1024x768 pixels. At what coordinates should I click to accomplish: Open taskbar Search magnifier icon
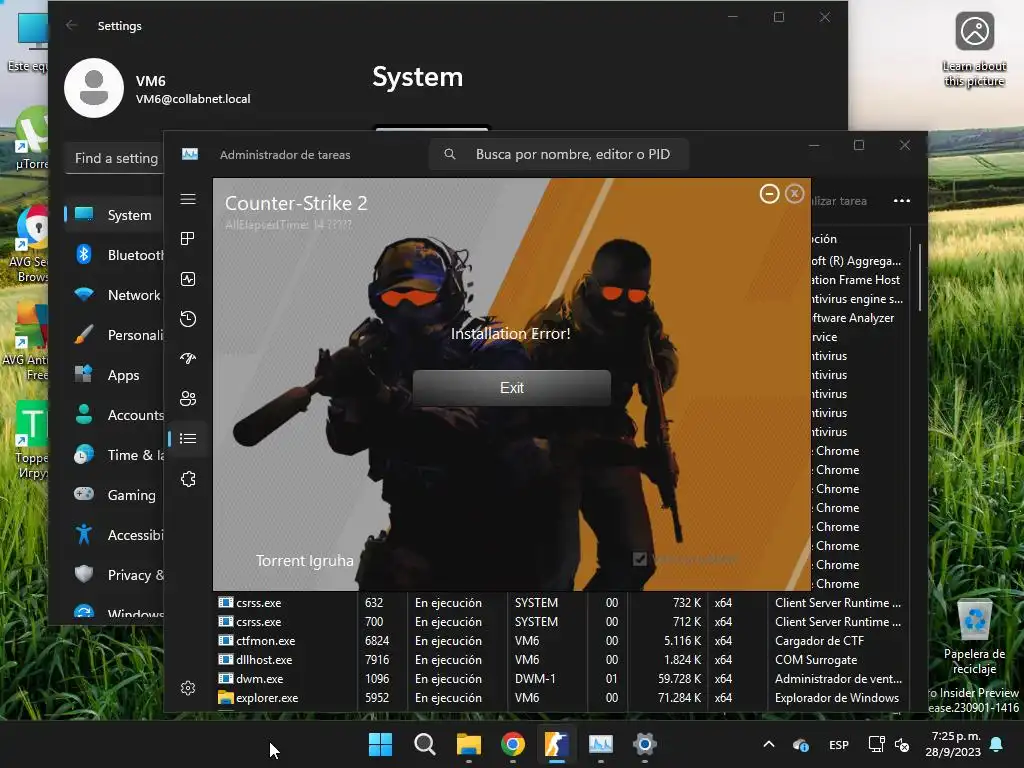point(424,744)
